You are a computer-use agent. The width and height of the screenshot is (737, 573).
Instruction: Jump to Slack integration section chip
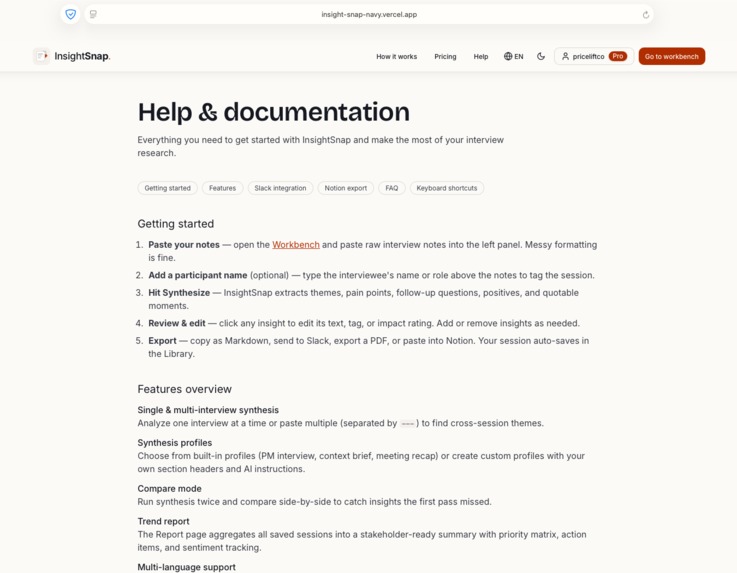(x=280, y=188)
